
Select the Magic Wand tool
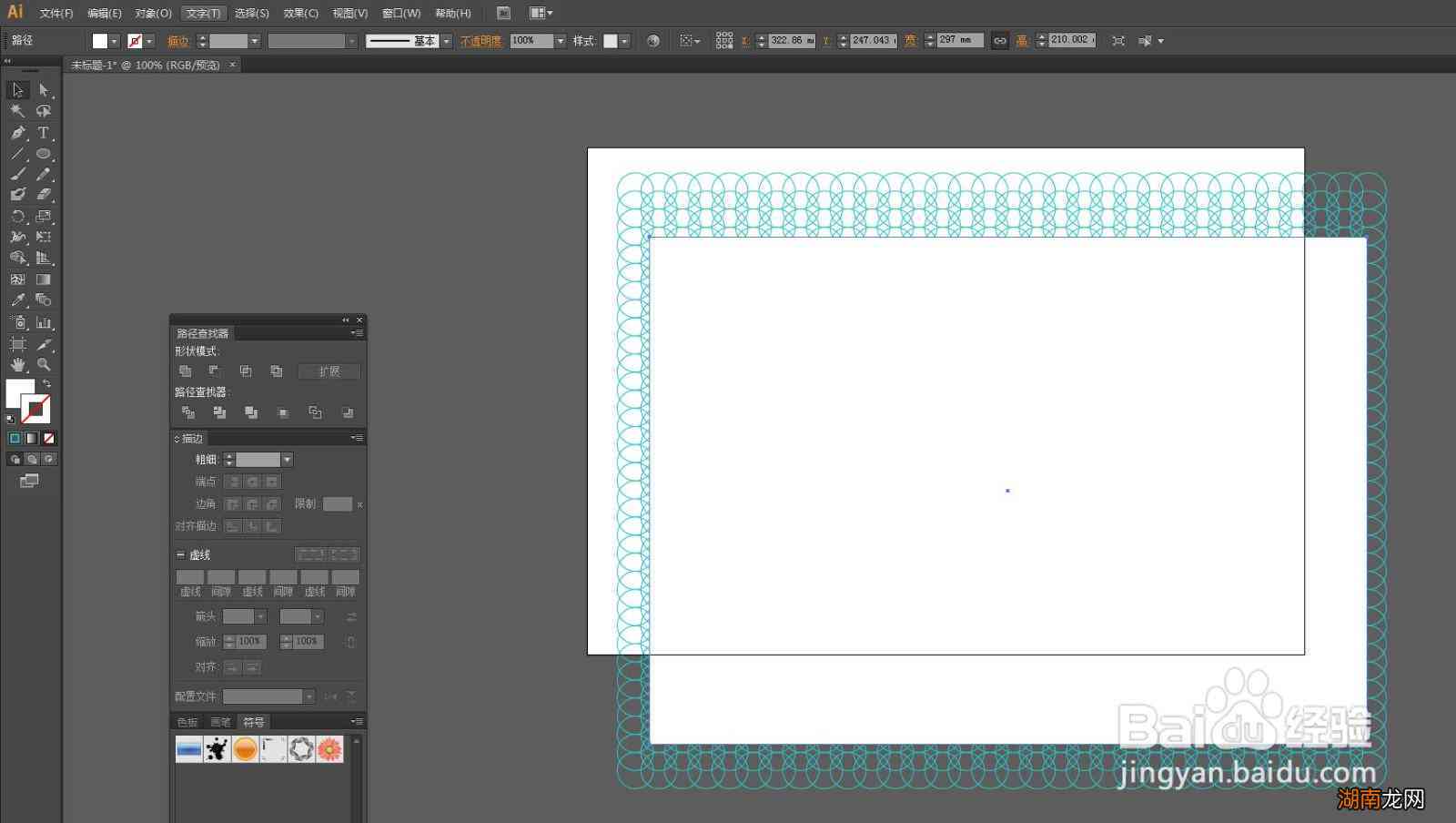point(17,111)
